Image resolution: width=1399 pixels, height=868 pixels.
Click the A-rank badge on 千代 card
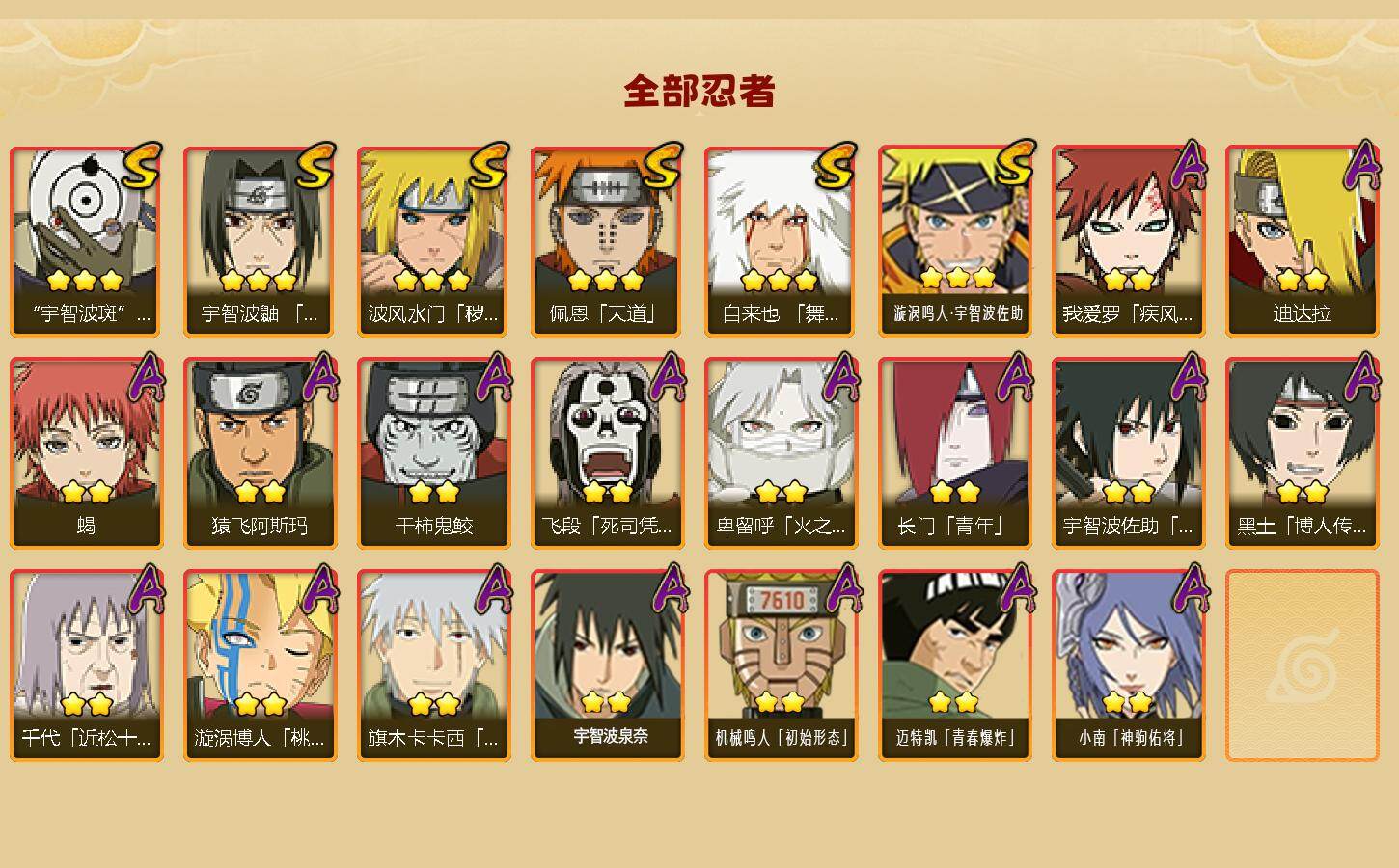point(146,589)
